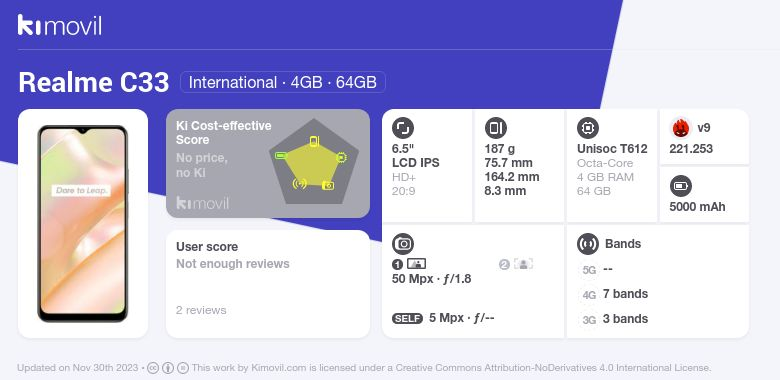
Task: Click the Kimovil logo at top
Action: pos(59,25)
